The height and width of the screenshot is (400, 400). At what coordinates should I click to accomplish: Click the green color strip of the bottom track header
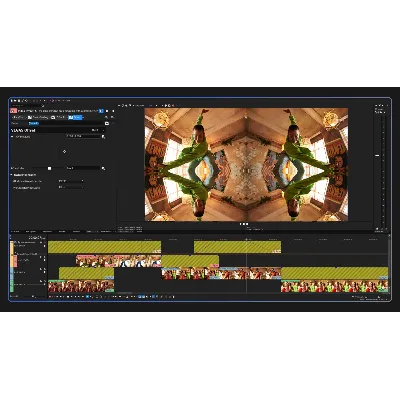pos(12,286)
